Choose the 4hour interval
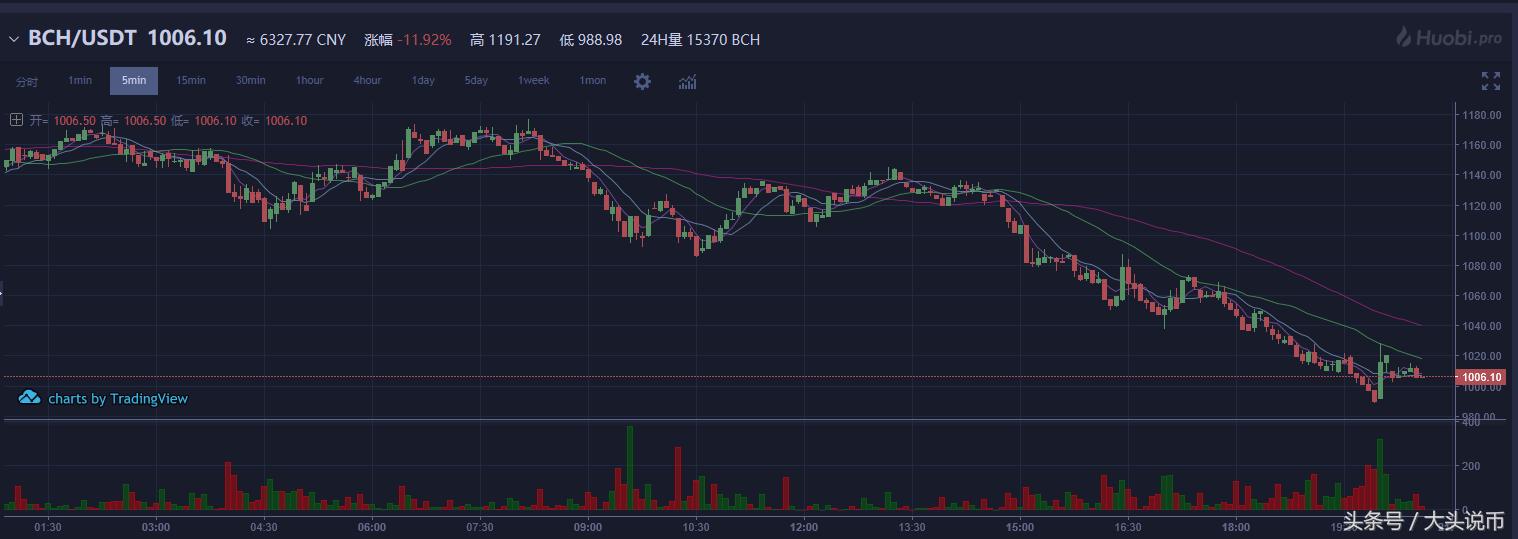 point(367,81)
